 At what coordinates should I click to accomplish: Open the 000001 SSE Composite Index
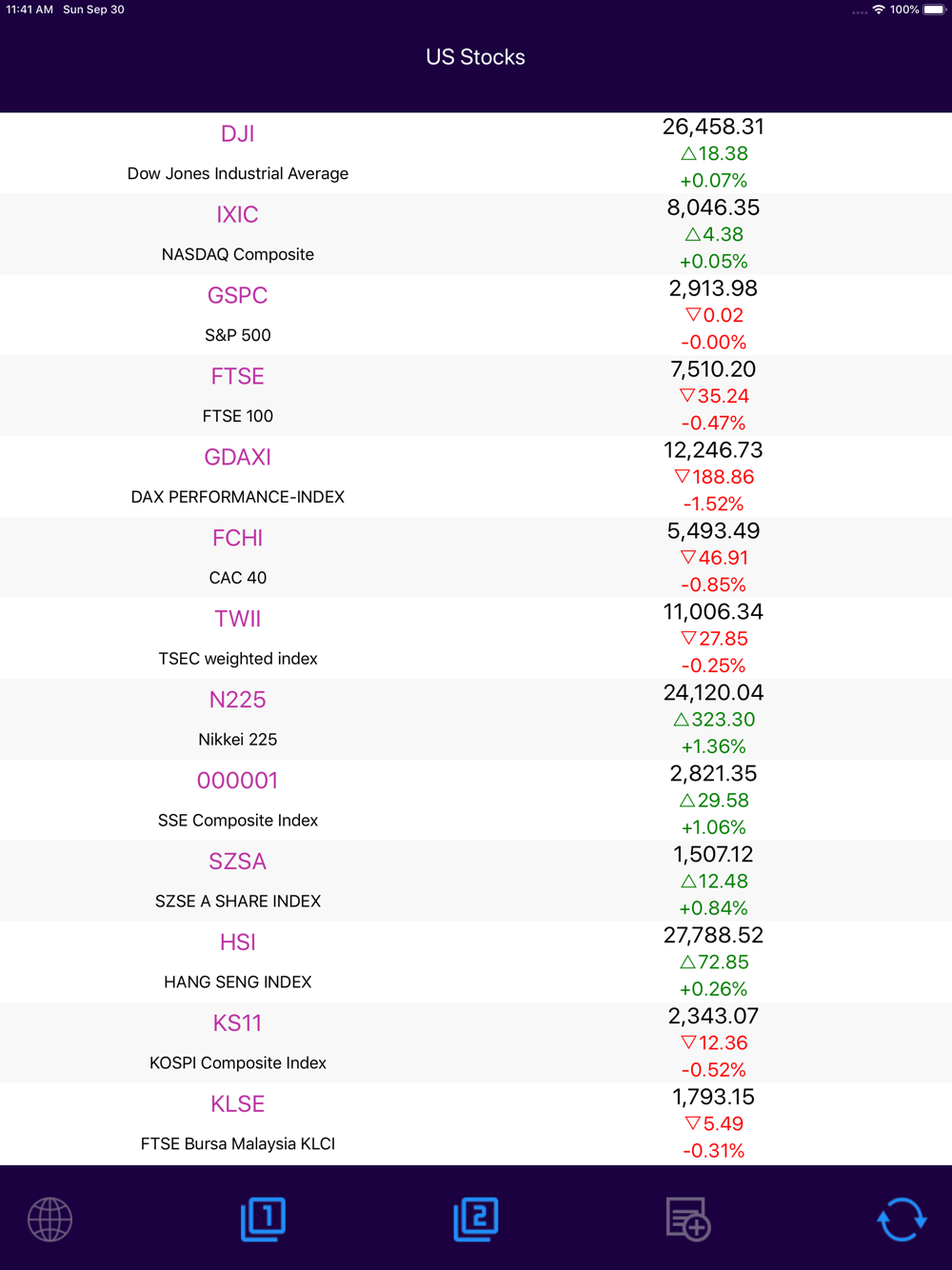tap(476, 801)
